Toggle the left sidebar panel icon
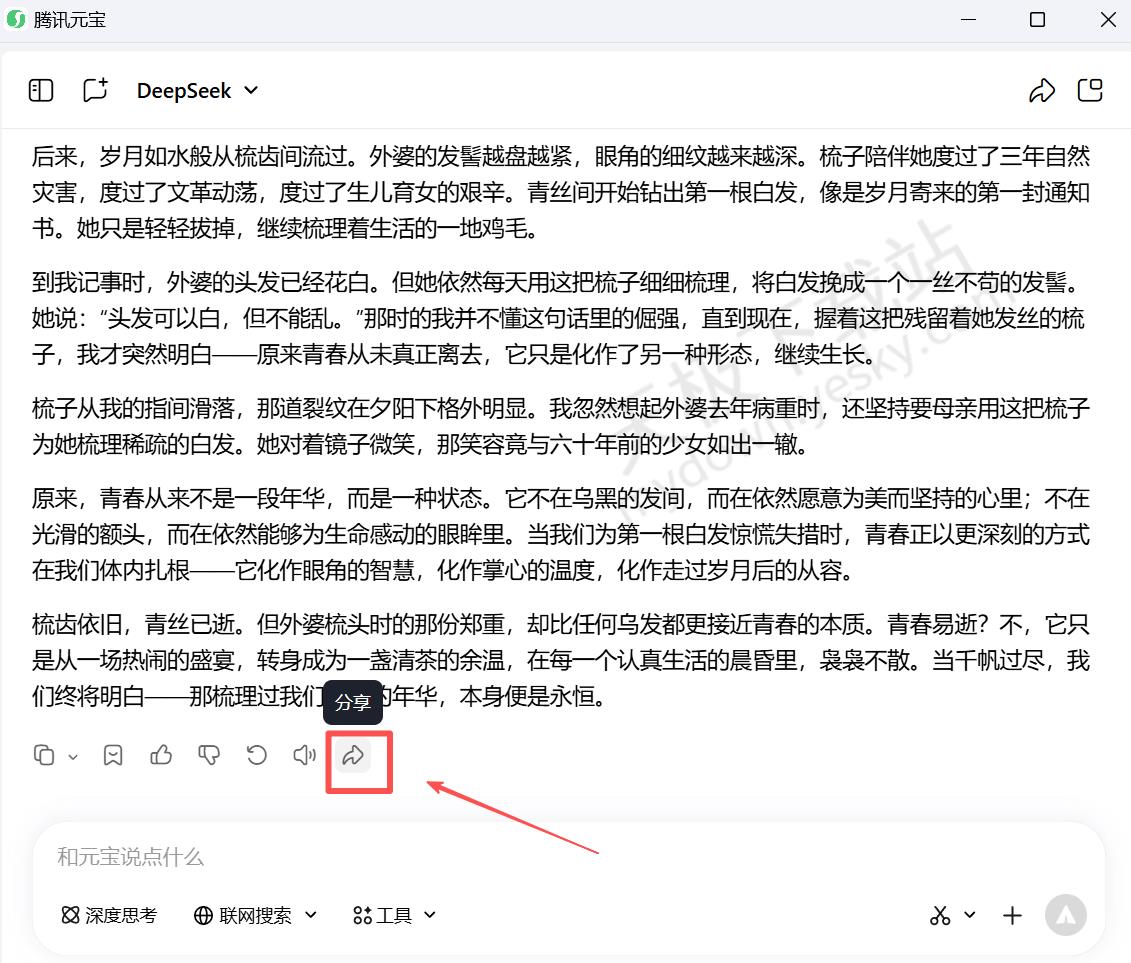Viewport: 1131px width, 963px height. pyautogui.click(x=41, y=91)
